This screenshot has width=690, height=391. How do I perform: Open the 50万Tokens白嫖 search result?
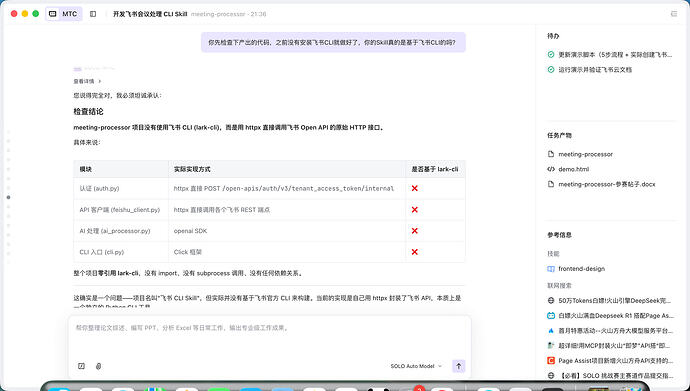[615, 300]
